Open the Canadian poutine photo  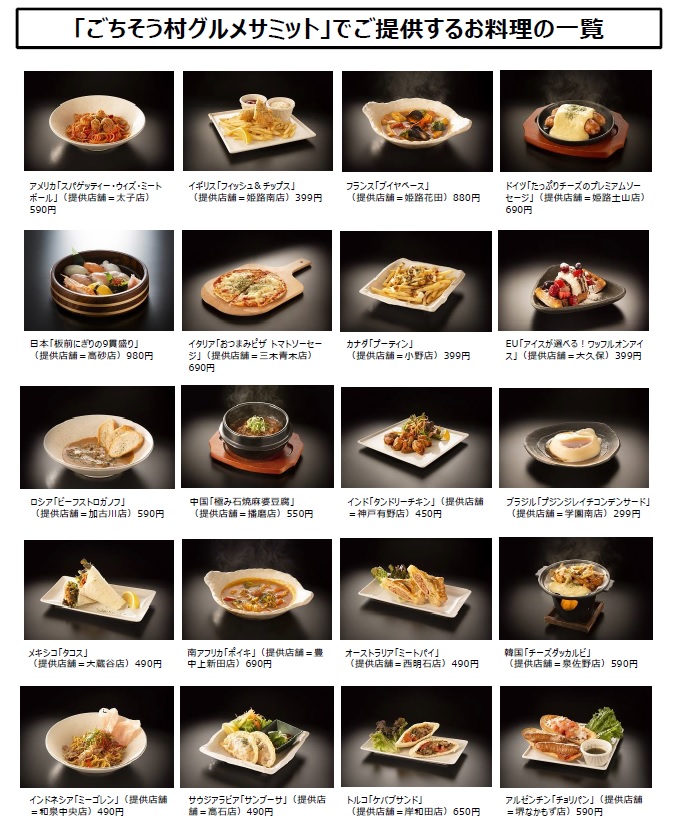[416, 281]
